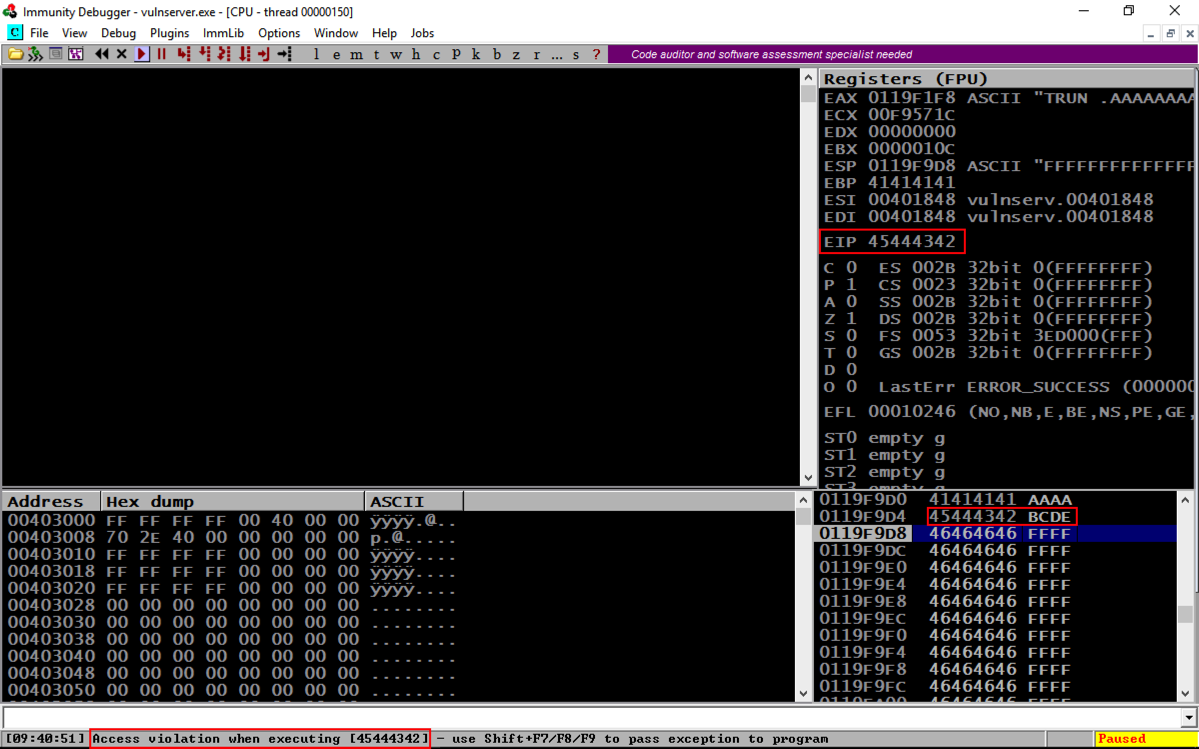
Task: Open the Options menu
Action: pos(279,33)
